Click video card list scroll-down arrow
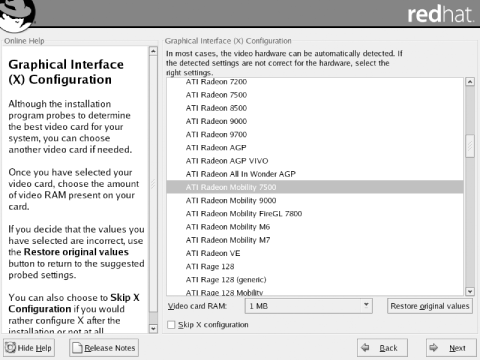Viewport: 481px width, 360px height. [x=470, y=291]
